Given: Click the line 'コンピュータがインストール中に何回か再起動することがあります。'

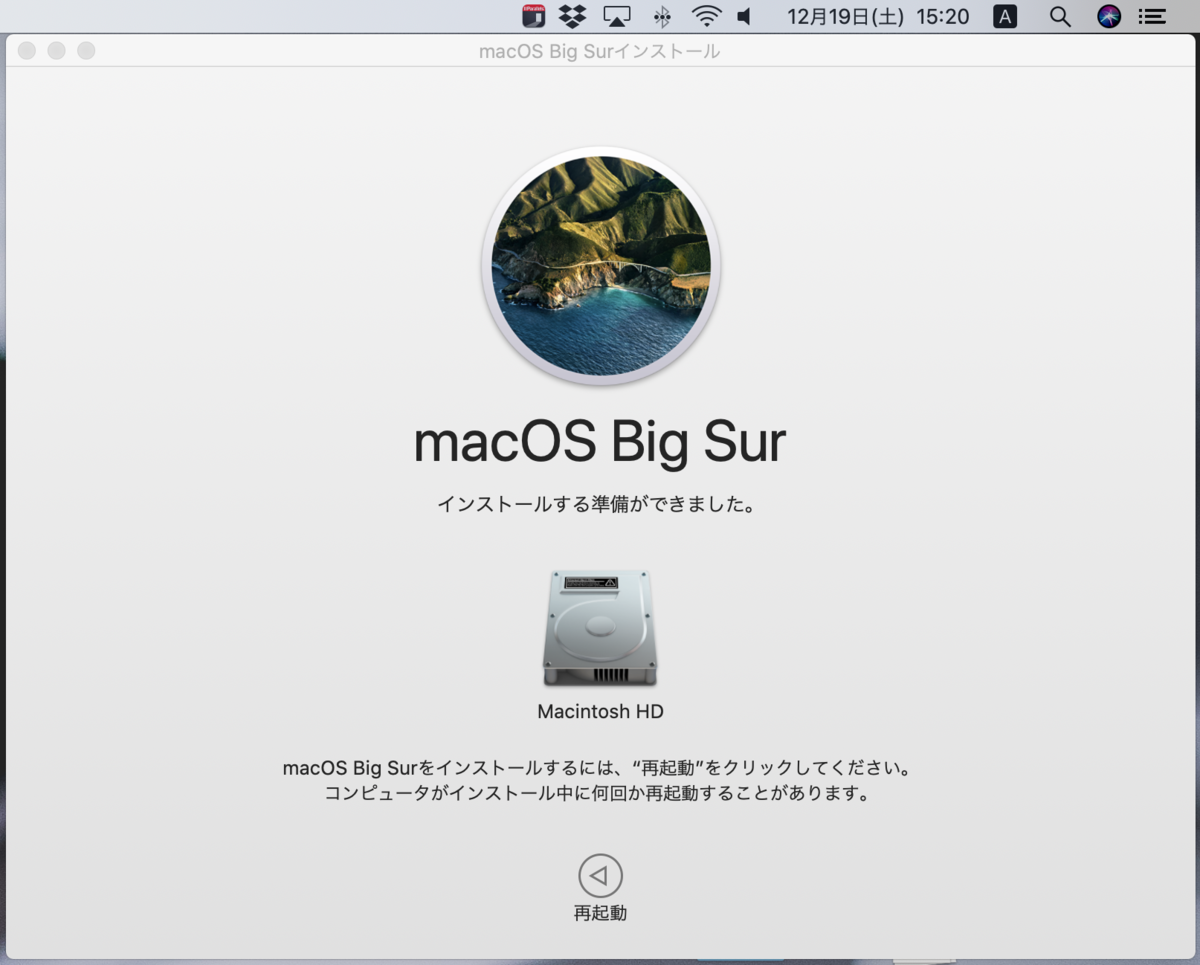Looking at the screenshot, I should [596, 795].
